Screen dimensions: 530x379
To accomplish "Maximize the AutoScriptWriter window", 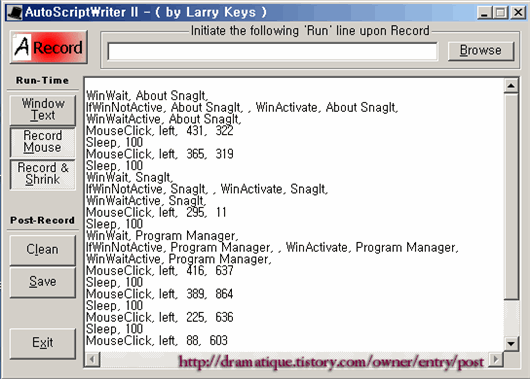I will coord(500,13).
